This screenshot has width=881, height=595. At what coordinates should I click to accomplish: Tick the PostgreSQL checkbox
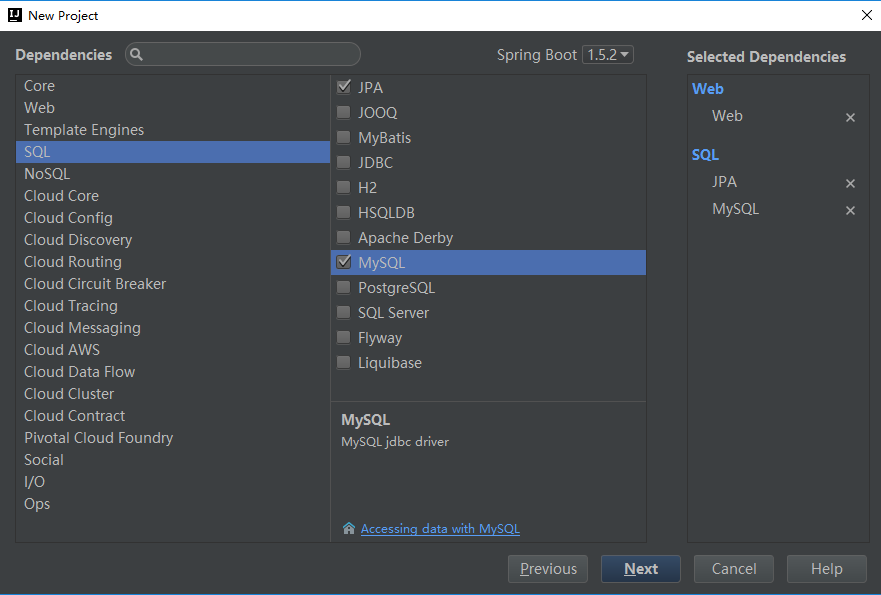coord(344,288)
